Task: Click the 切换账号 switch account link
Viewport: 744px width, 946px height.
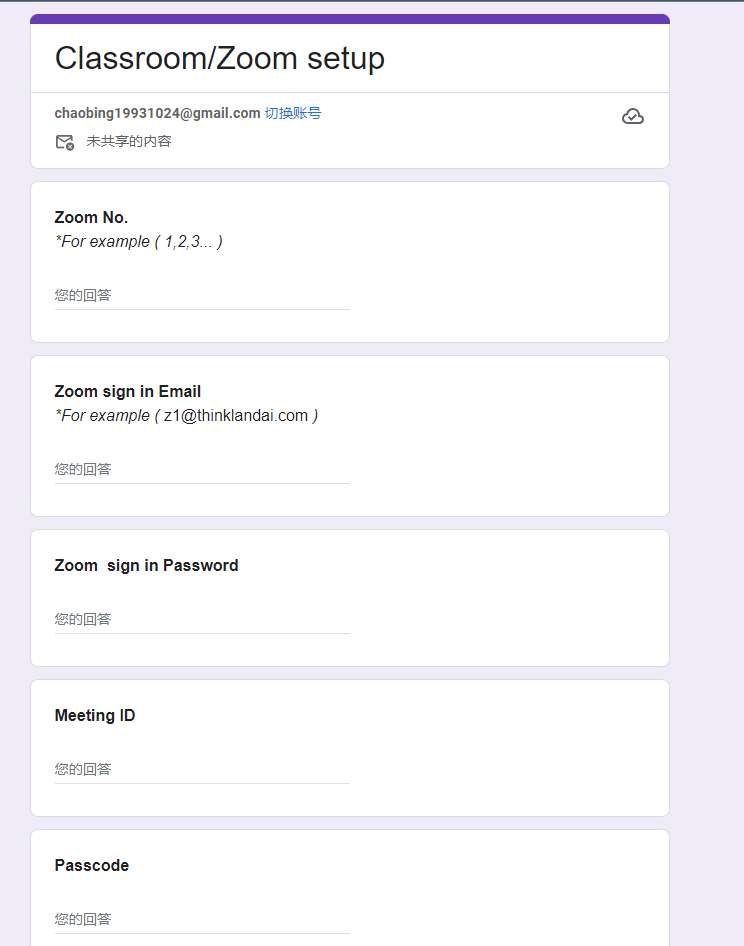Action: tap(293, 113)
